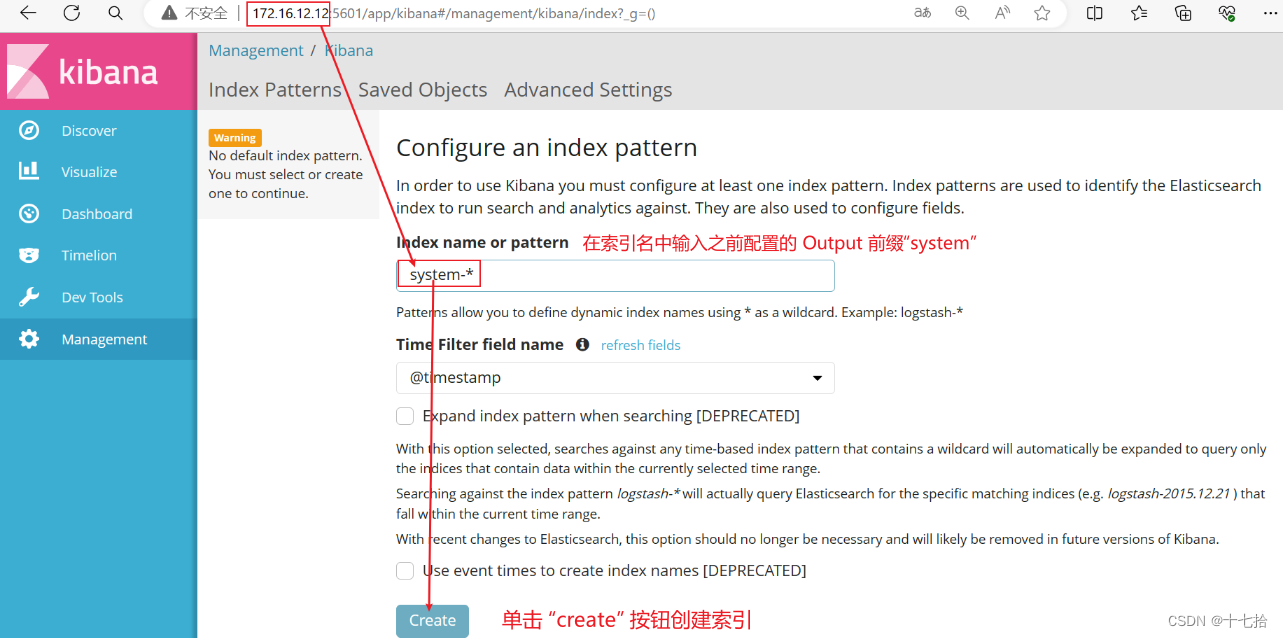Click the Dashboard gauge icon
This screenshot has height=638, width=1283.
click(29, 213)
